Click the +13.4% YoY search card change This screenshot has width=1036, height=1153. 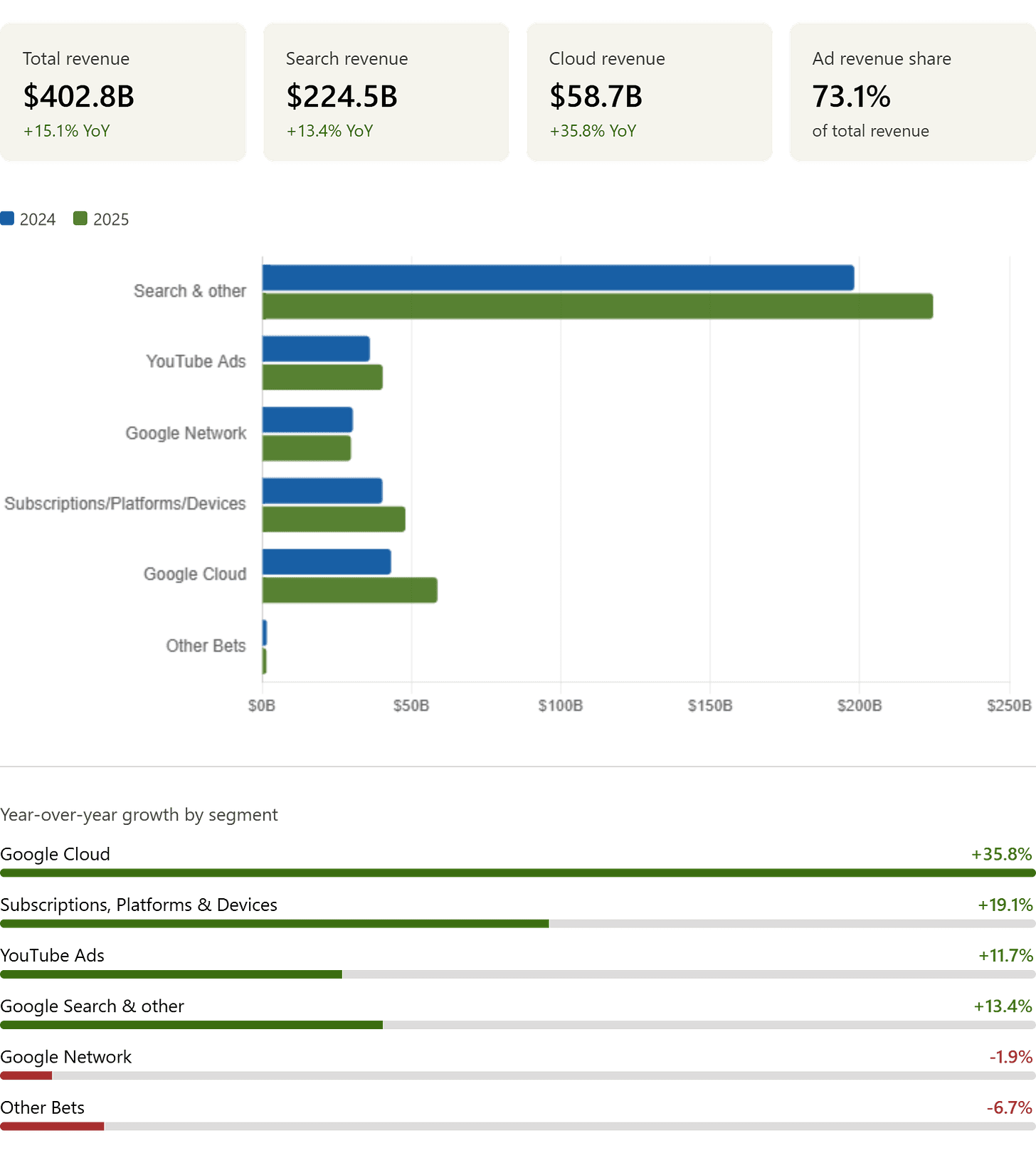click(x=329, y=131)
